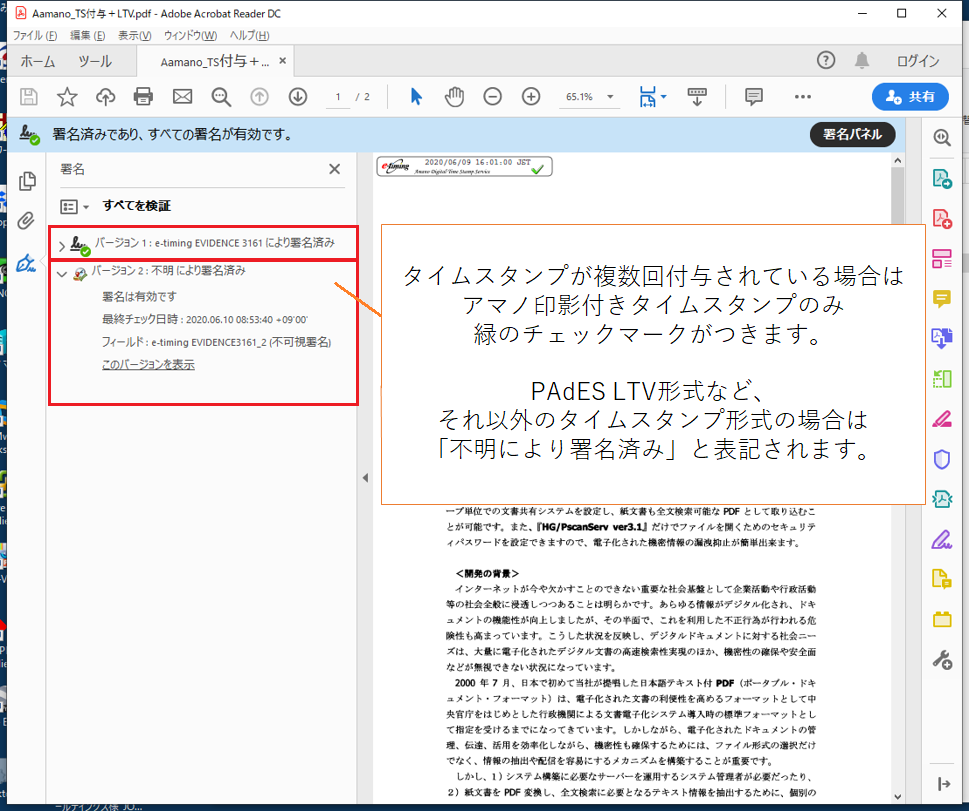Activate the selection arrow tool
Screen dimensions: 969x811
click(416, 96)
